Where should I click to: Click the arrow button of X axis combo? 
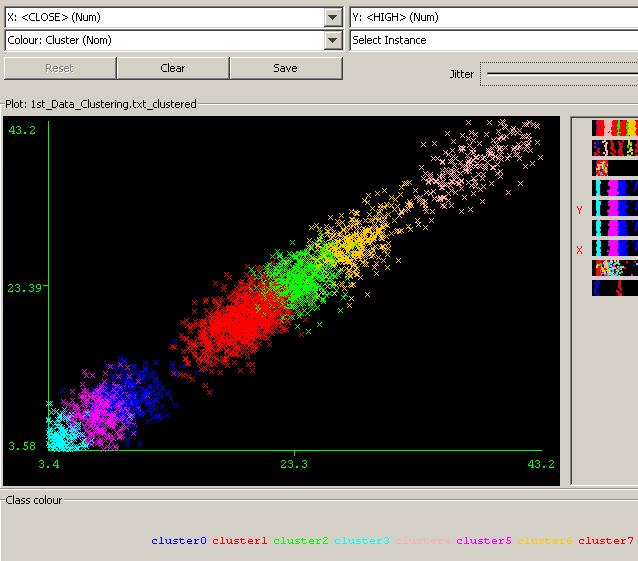[x=333, y=17]
